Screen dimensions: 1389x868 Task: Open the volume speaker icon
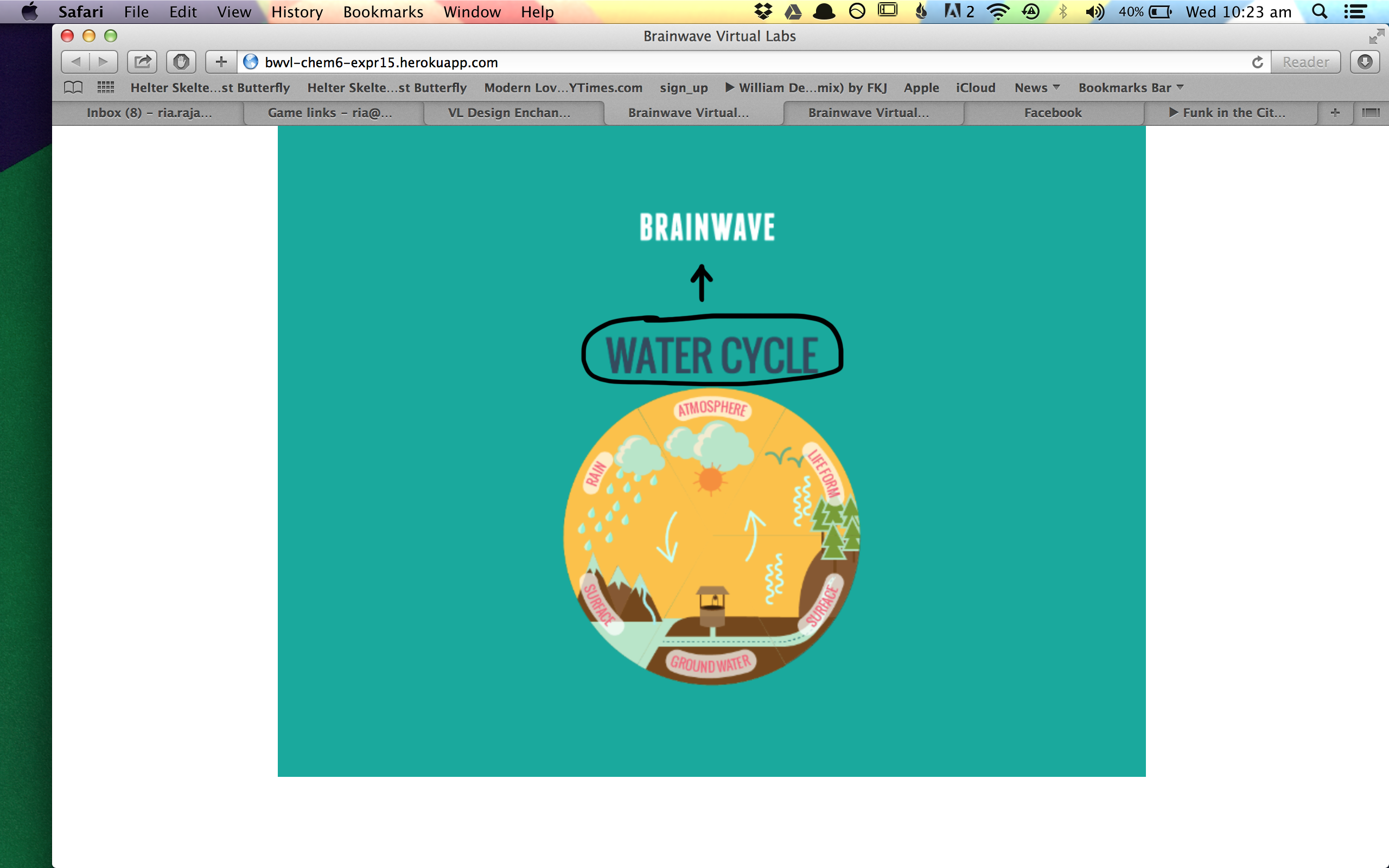1094,11
